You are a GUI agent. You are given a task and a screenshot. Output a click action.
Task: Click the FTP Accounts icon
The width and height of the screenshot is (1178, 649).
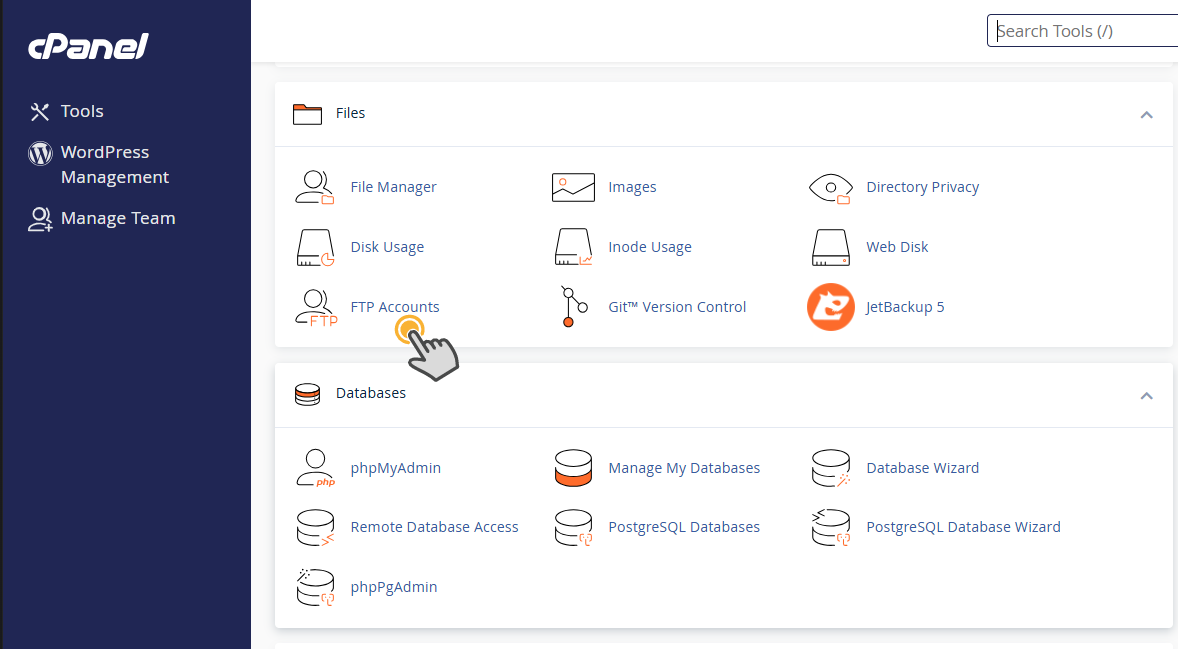click(316, 308)
